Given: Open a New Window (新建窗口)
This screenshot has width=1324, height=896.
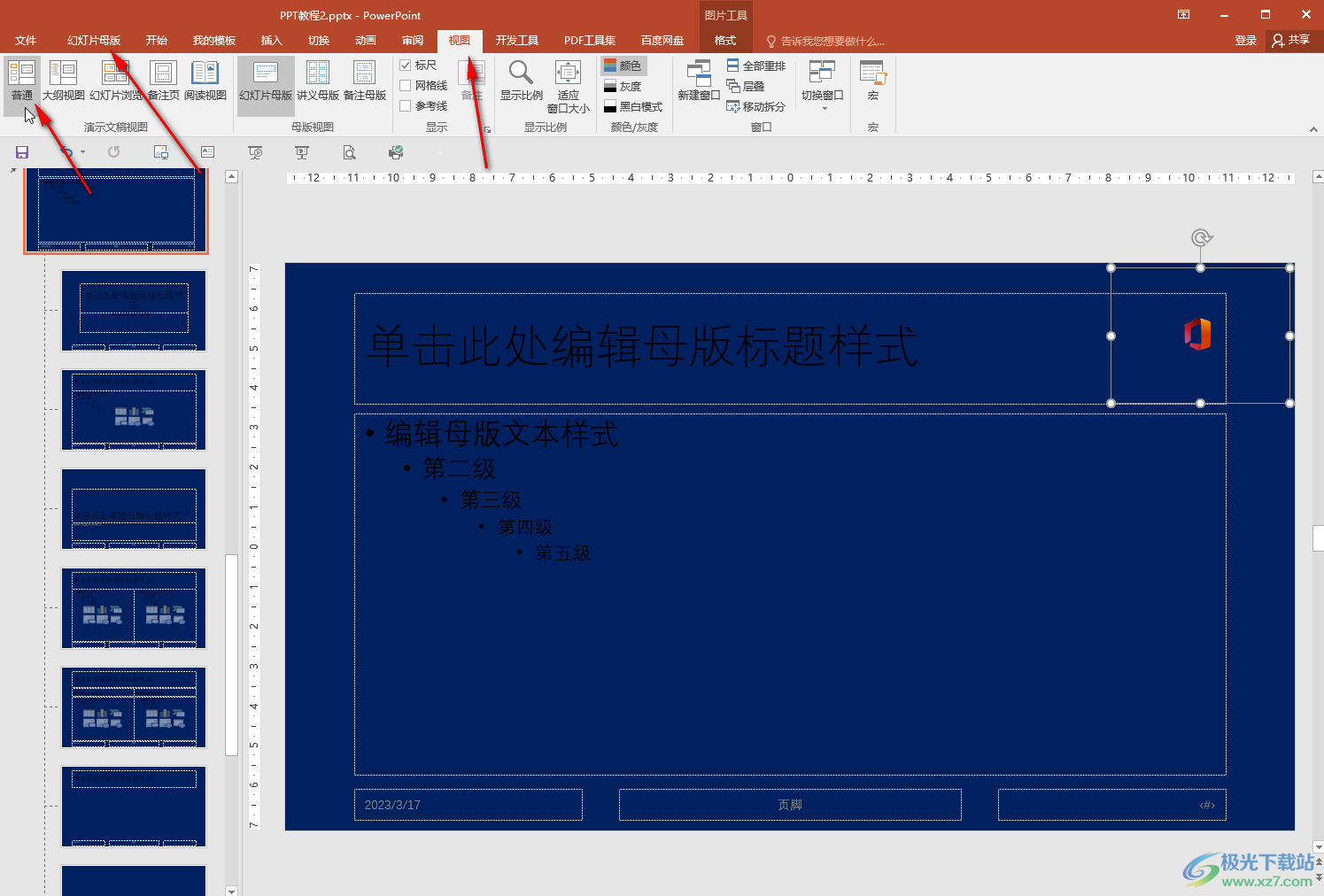Looking at the screenshot, I should click(x=699, y=81).
